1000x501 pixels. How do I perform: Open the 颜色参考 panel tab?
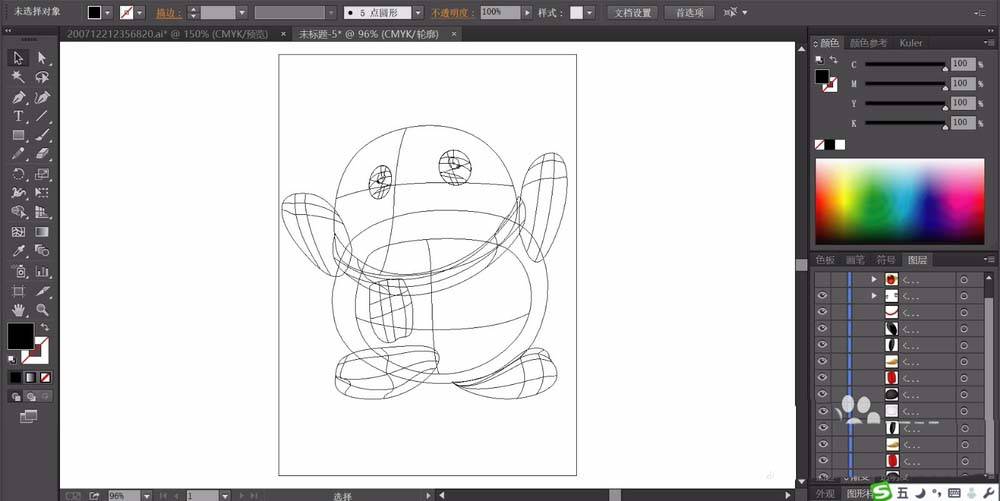pos(868,43)
